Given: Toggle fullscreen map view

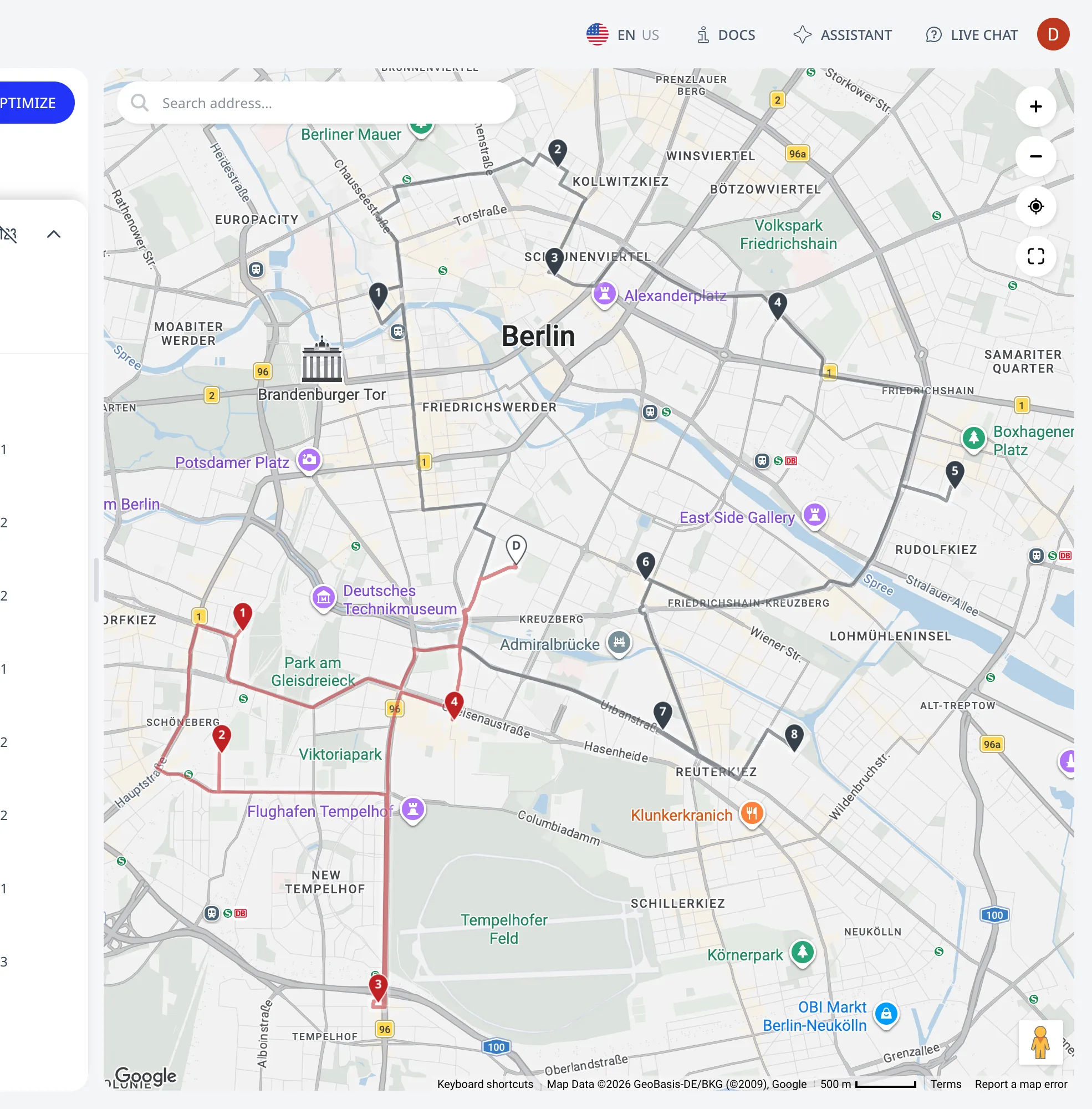Looking at the screenshot, I should (1035, 256).
